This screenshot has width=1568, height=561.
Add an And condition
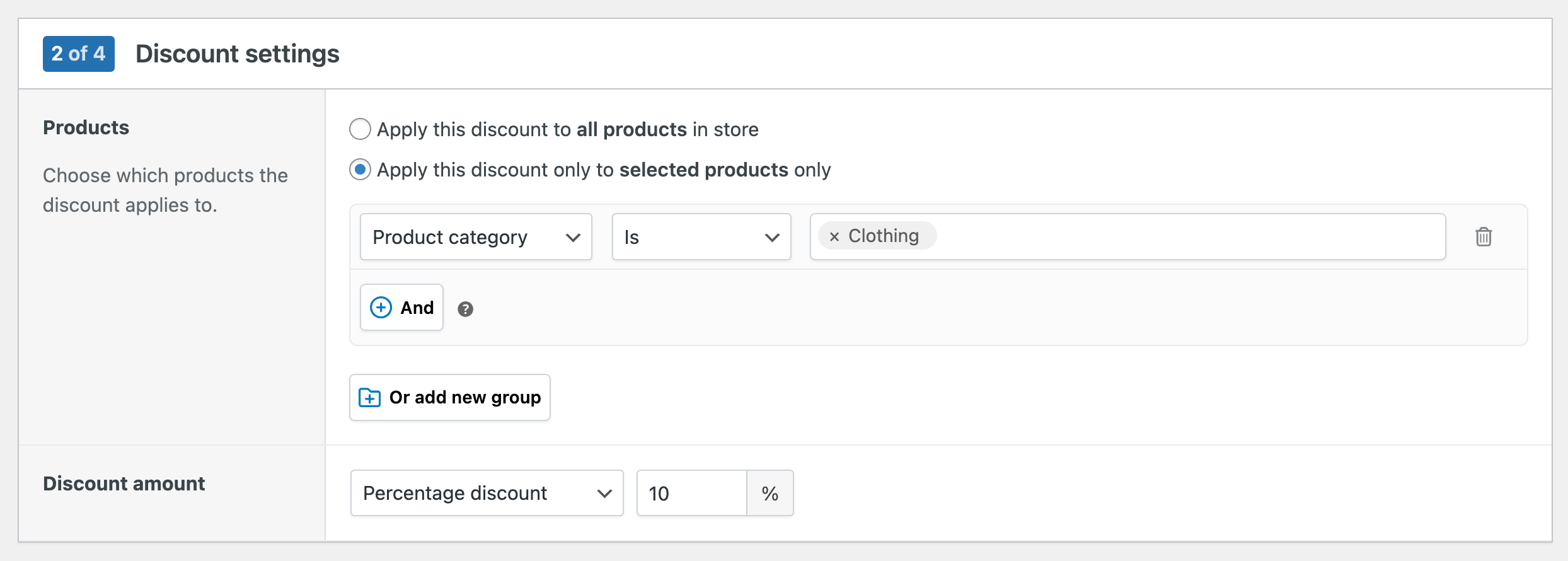point(401,308)
